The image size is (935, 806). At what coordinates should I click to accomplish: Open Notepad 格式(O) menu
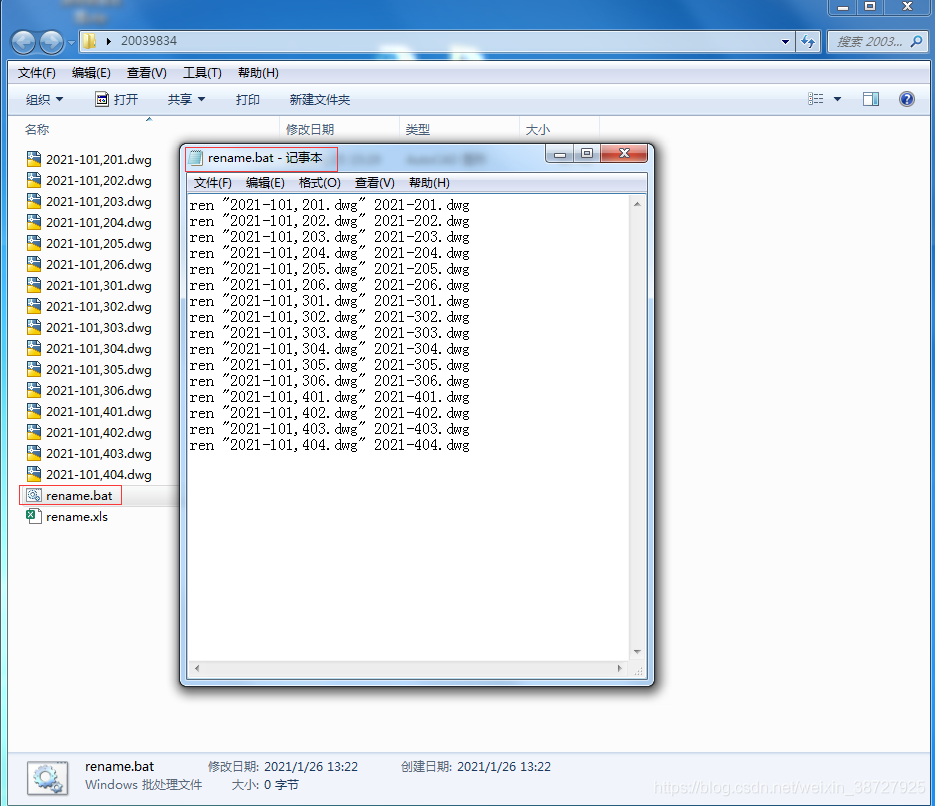click(320, 182)
